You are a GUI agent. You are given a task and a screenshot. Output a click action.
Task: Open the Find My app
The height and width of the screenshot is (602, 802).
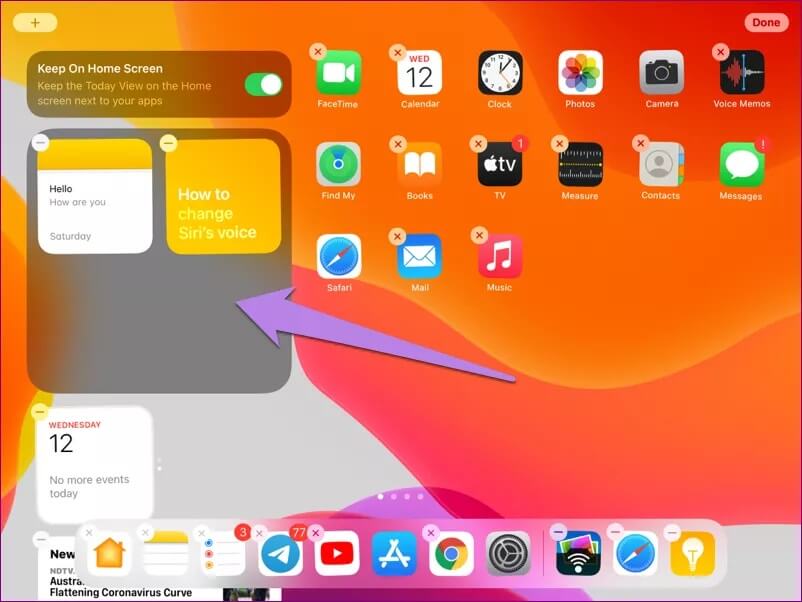[339, 164]
